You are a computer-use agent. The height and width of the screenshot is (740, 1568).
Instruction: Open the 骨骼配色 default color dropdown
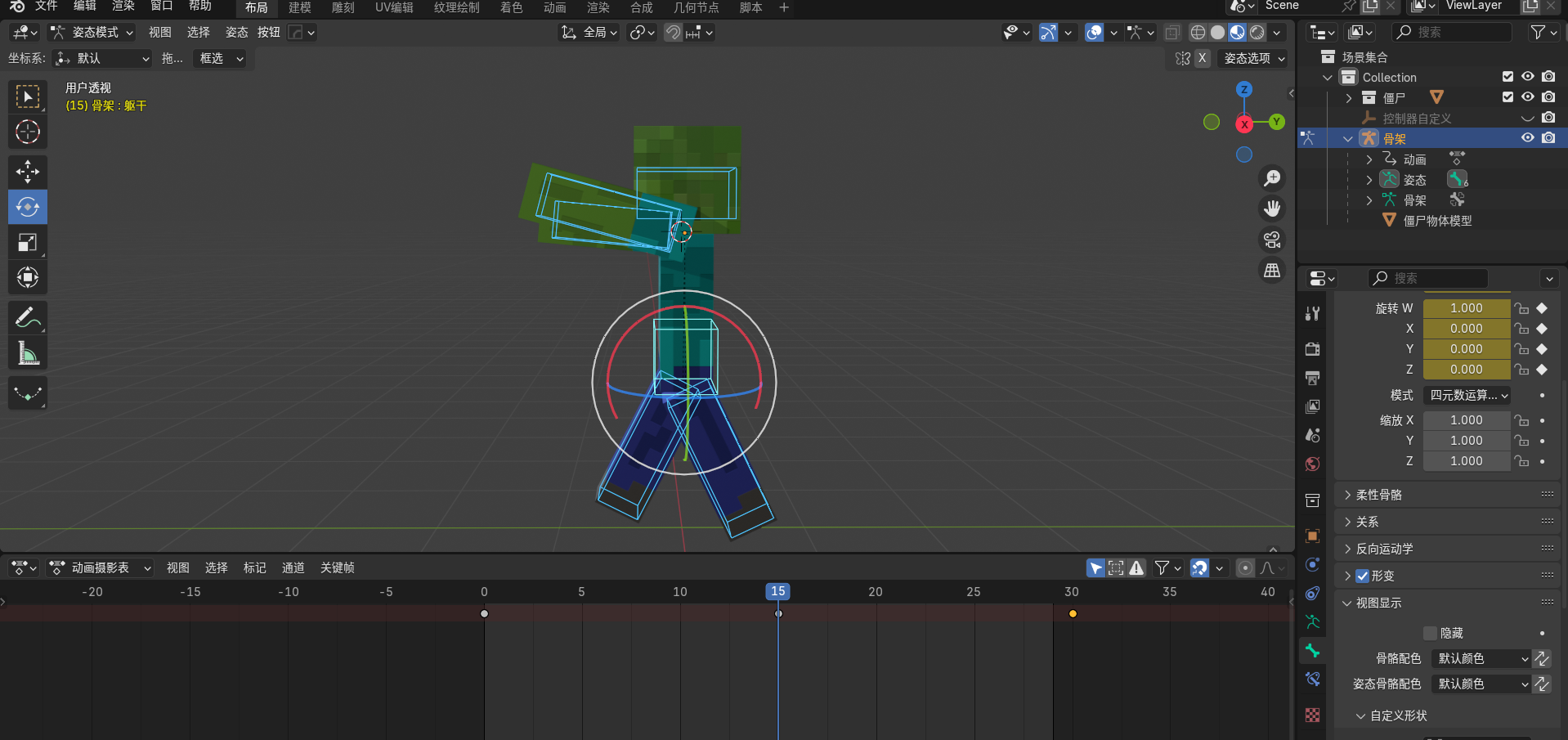point(1481,658)
